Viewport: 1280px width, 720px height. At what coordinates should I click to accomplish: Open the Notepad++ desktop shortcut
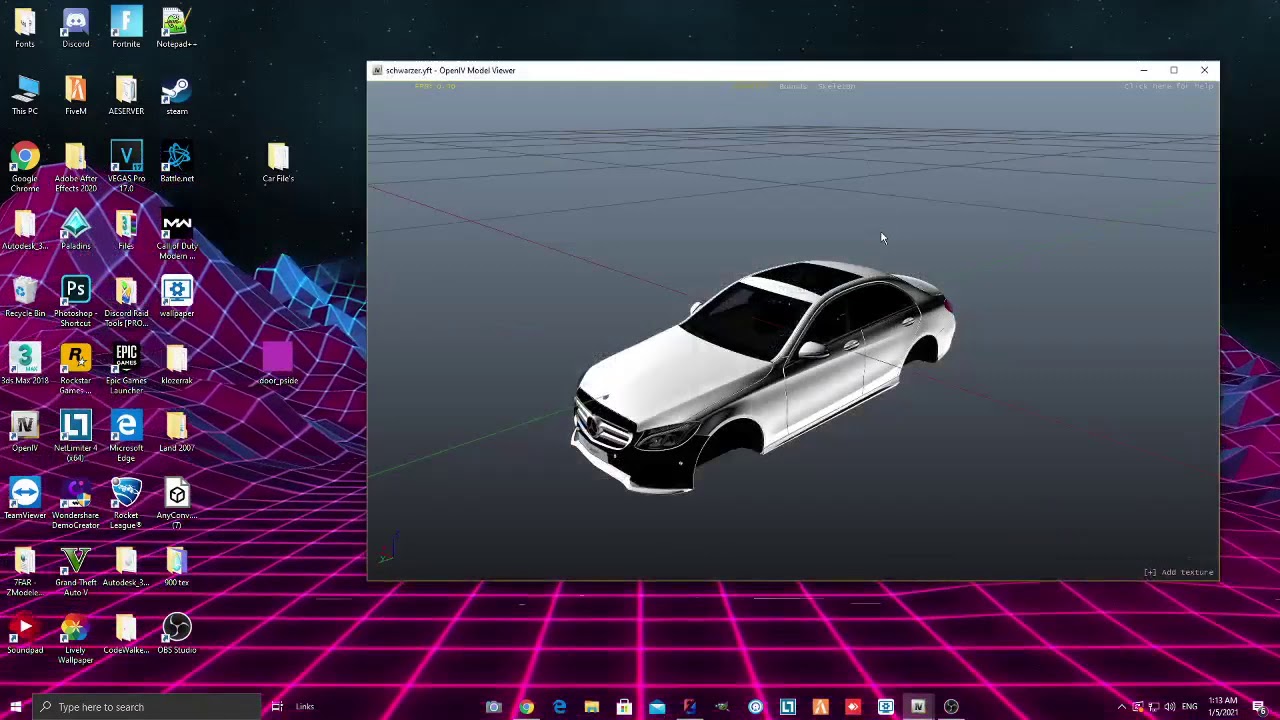coord(176,28)
